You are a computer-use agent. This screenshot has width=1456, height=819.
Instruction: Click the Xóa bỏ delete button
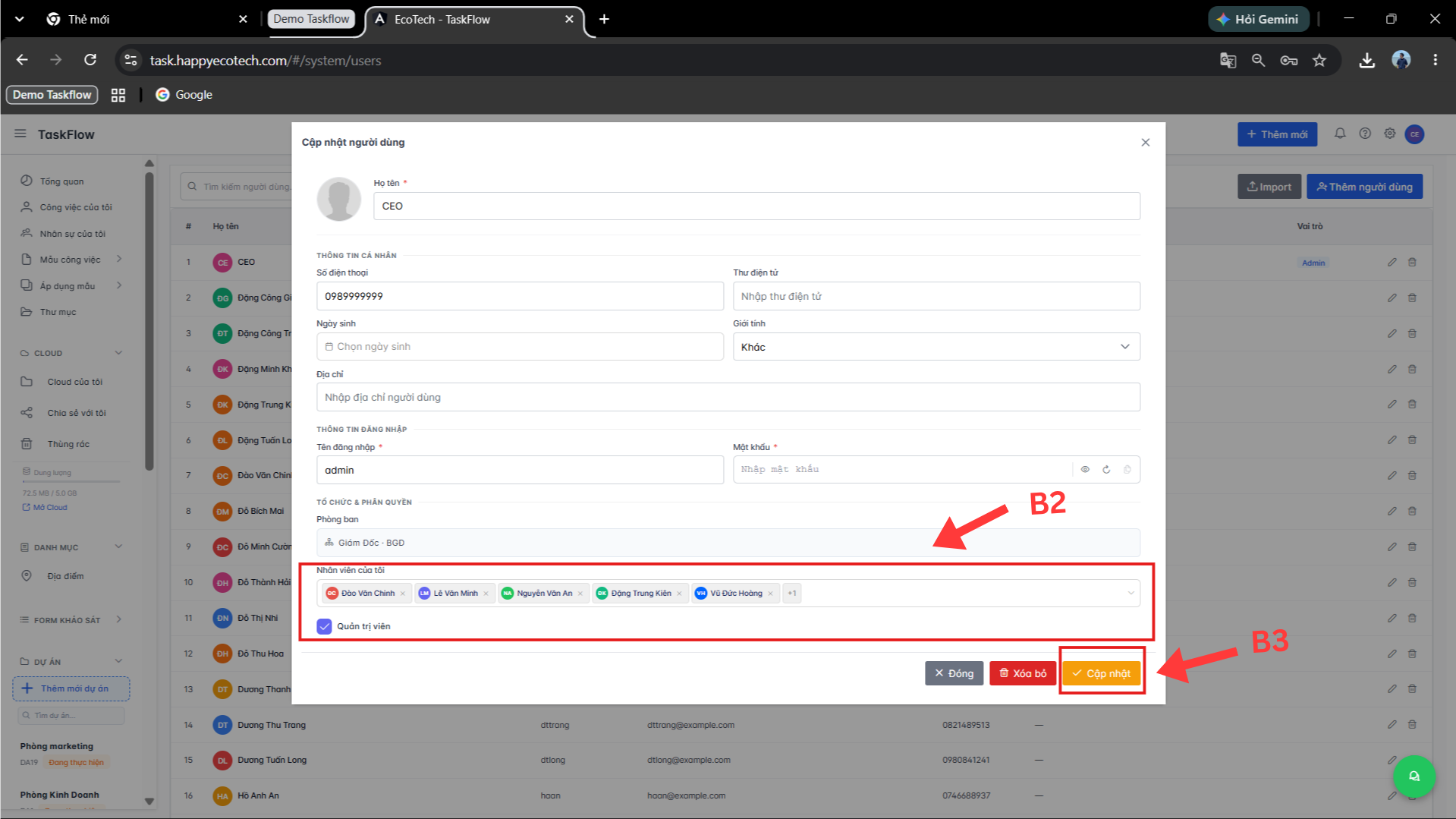(x=1023, y=673)
